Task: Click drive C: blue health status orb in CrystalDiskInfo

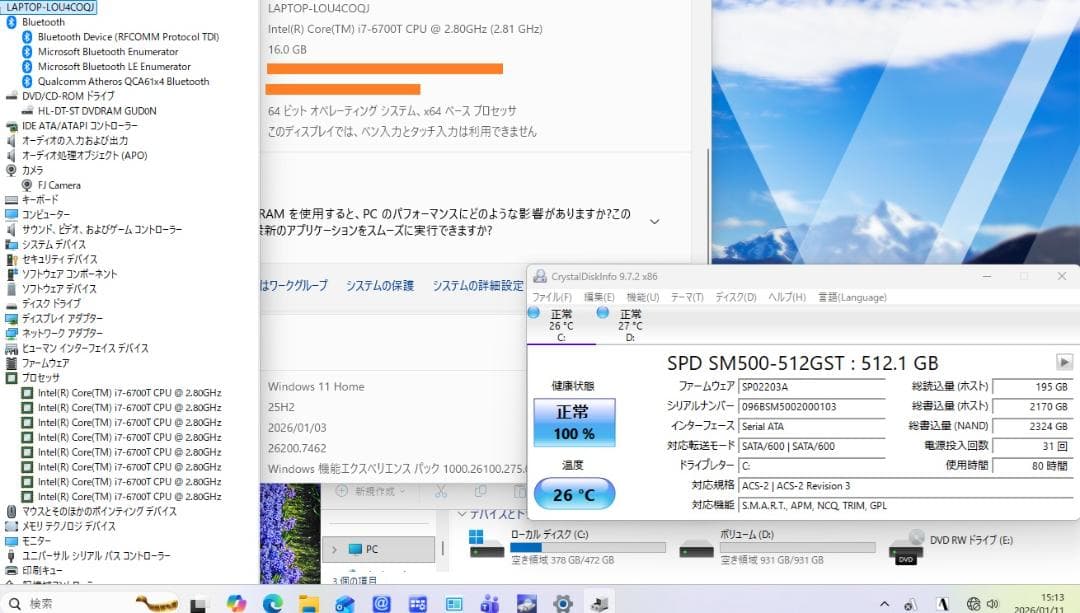Action: point(536,312)
